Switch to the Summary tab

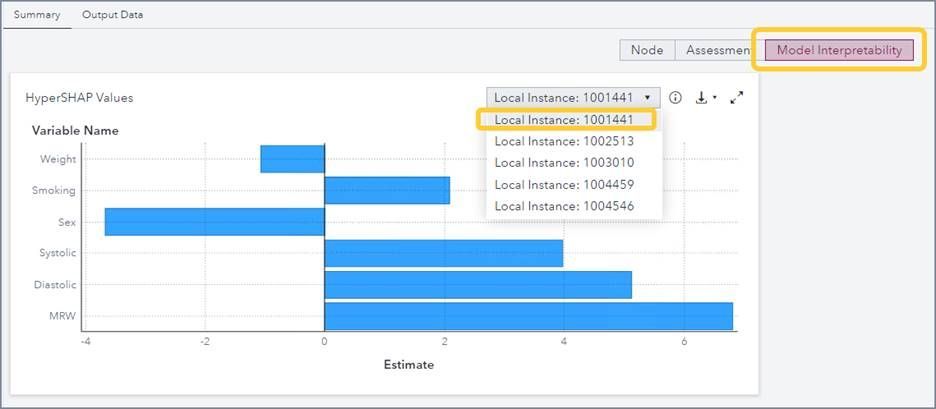click(37, 15)
